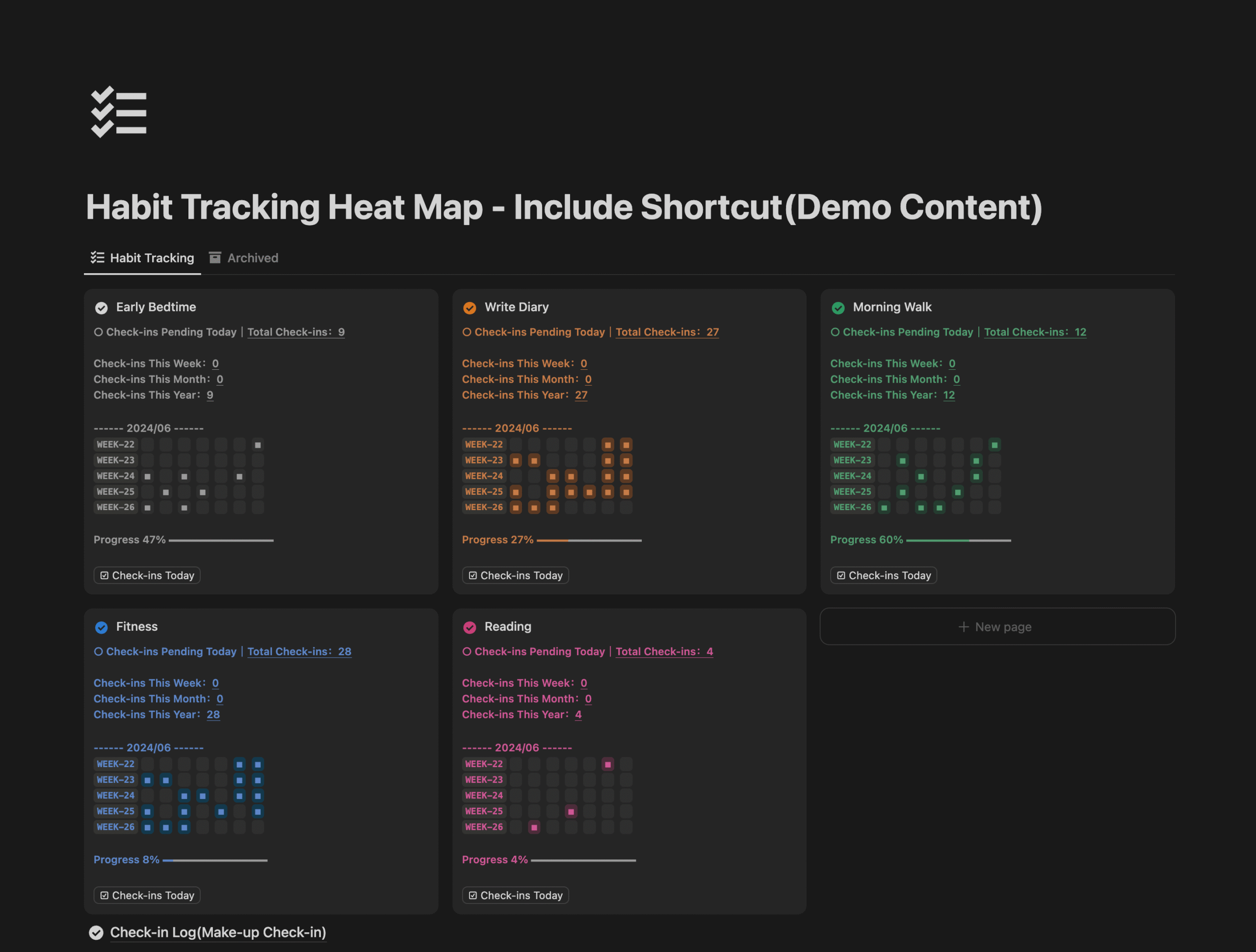Screen dimensions: 1256x952
Task: Open the Archived tab
Action: click(x=243, y=257)
